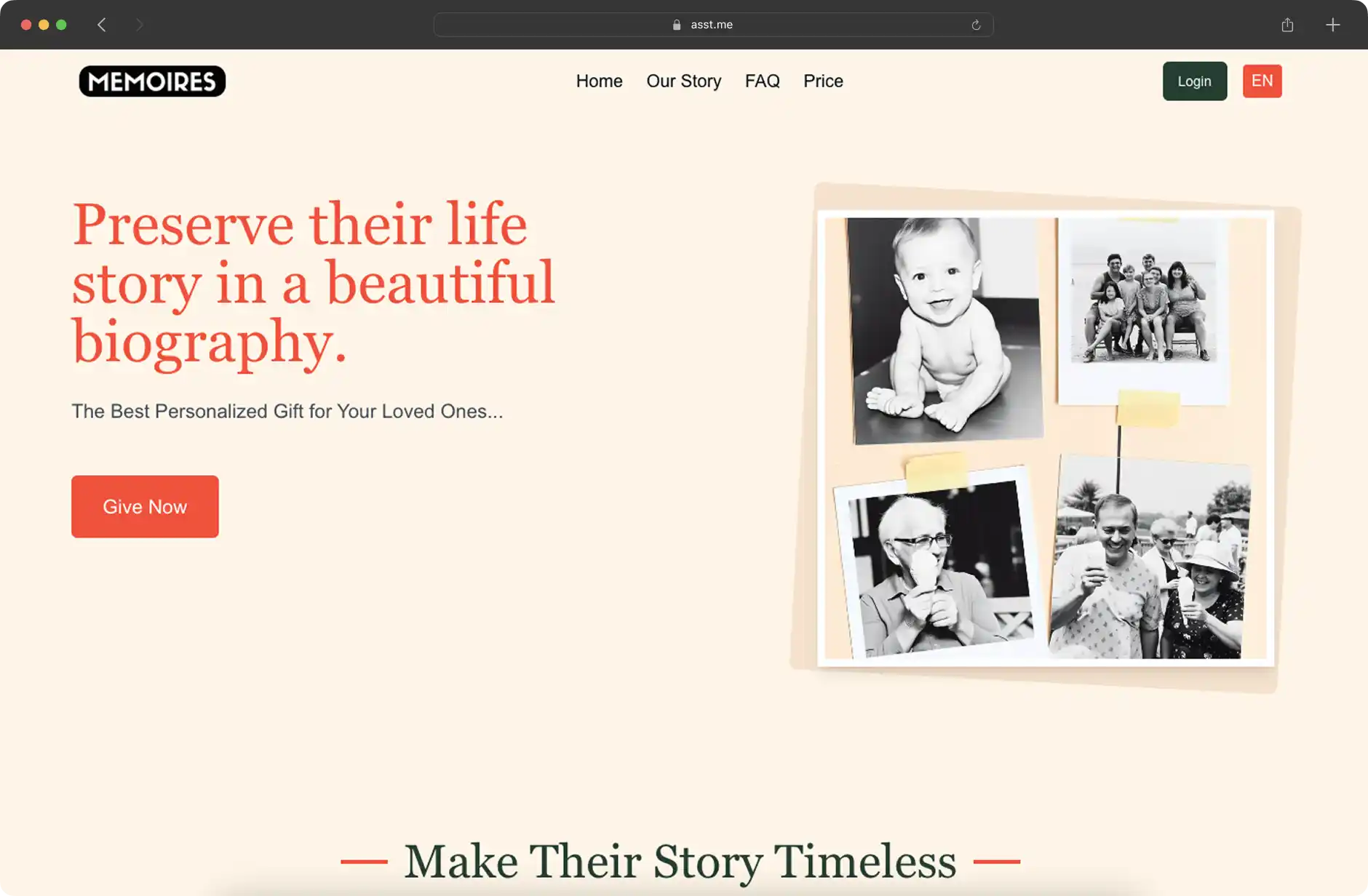
Task: Click the green fullscreen traffic light
Action: coord(62,24)
